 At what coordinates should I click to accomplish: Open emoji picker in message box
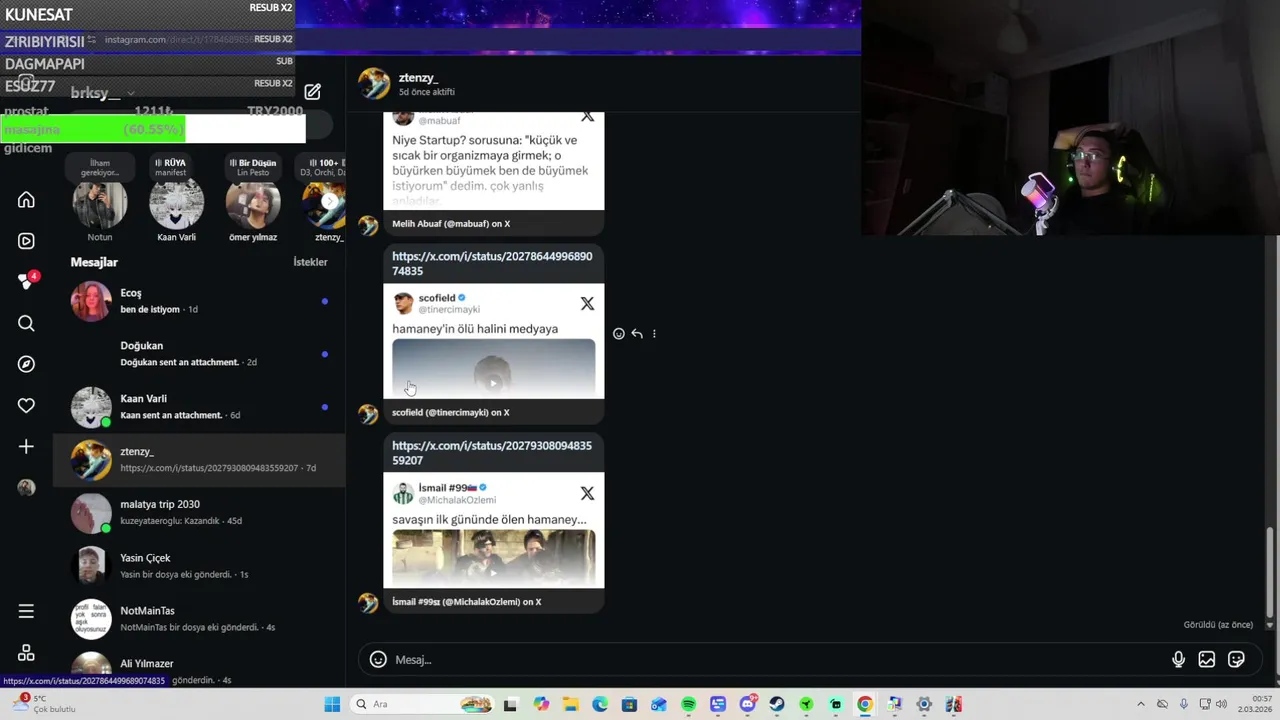[378, 659]
